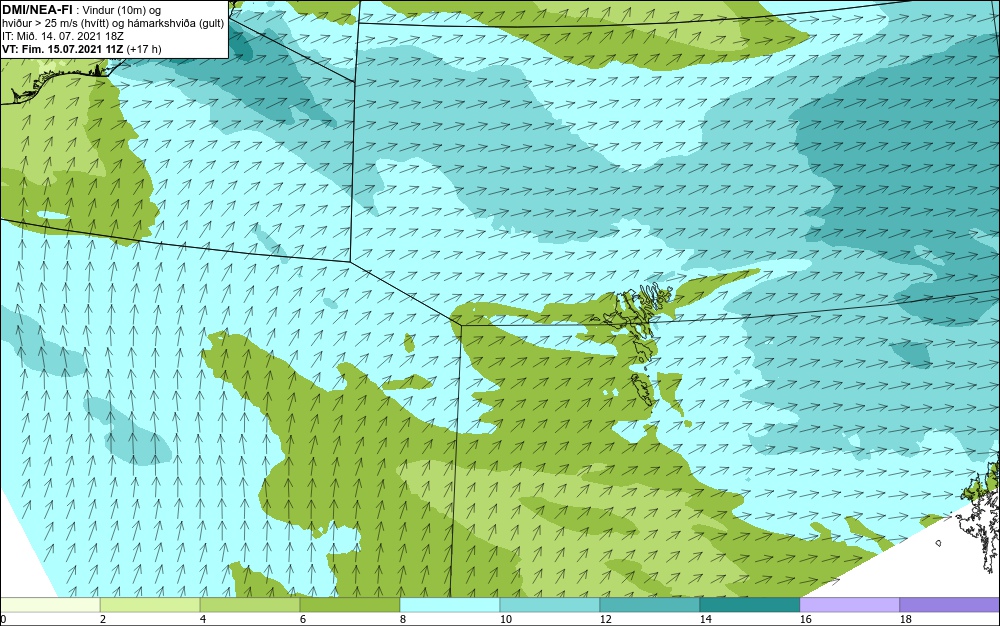1000x626 pixels.
Task: Click the 6–8 m/s olive green legend swatch
Action: click(x=349, y=605)
